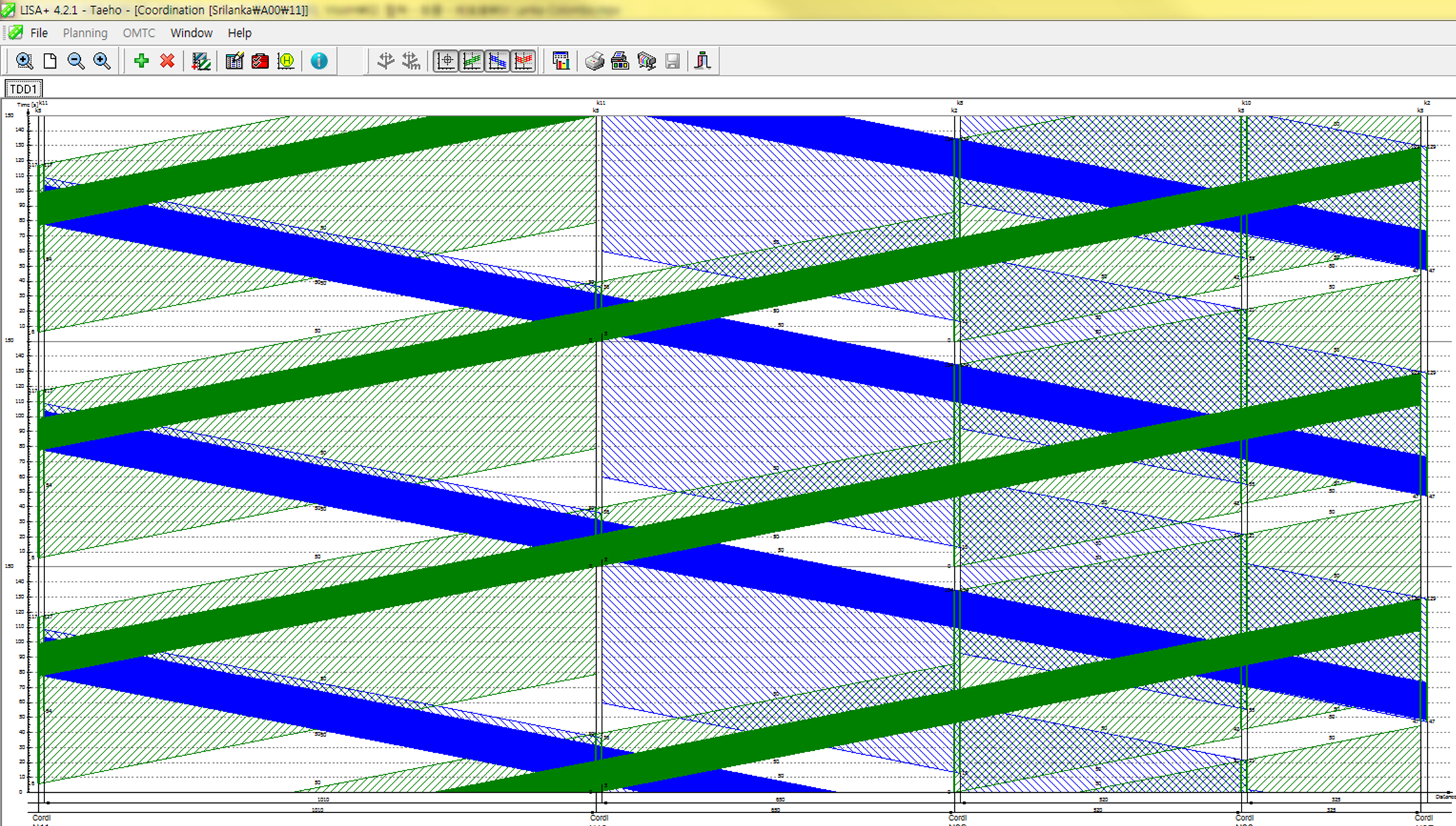Zoom in with the plus magnifier
The height and width of the screenshot is (826, 1456).
click(x=102, y=61)
